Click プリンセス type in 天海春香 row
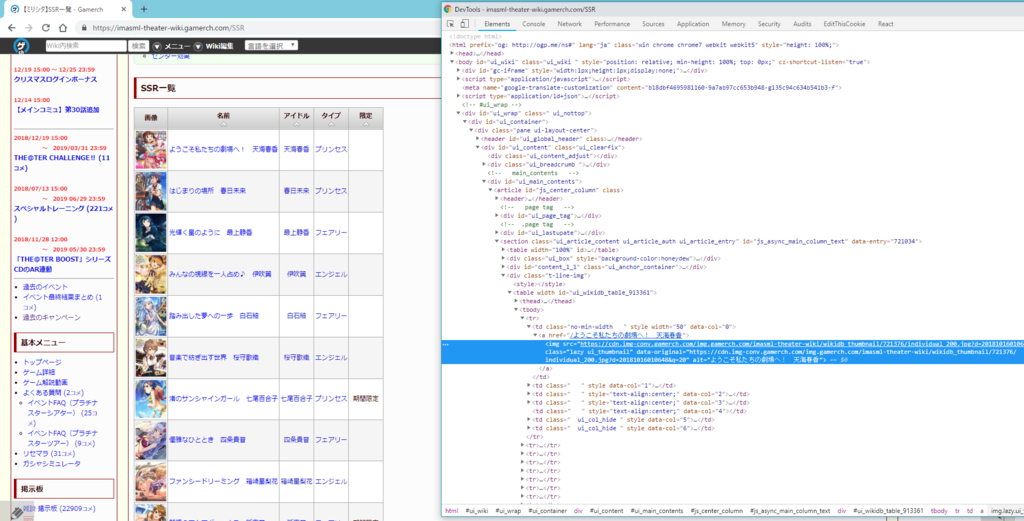This screenshot has height=521, width=1024. 330,150
